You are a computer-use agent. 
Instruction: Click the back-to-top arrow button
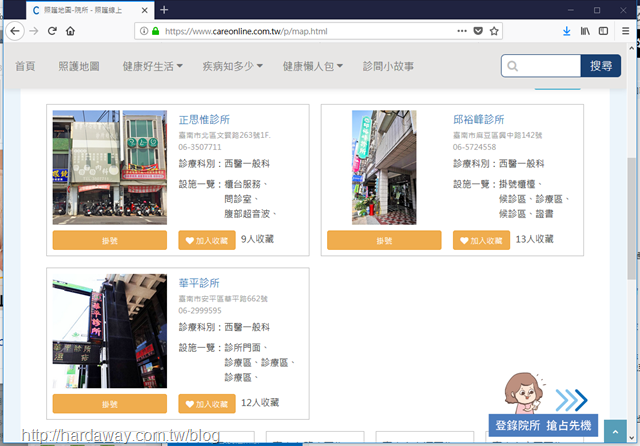[x=615, y=431]
